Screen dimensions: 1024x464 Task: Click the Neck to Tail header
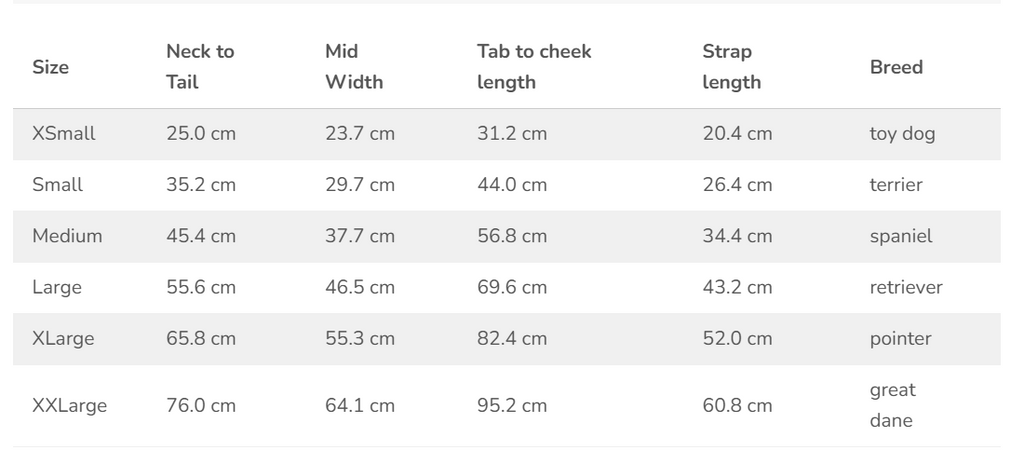coord(200,67)
